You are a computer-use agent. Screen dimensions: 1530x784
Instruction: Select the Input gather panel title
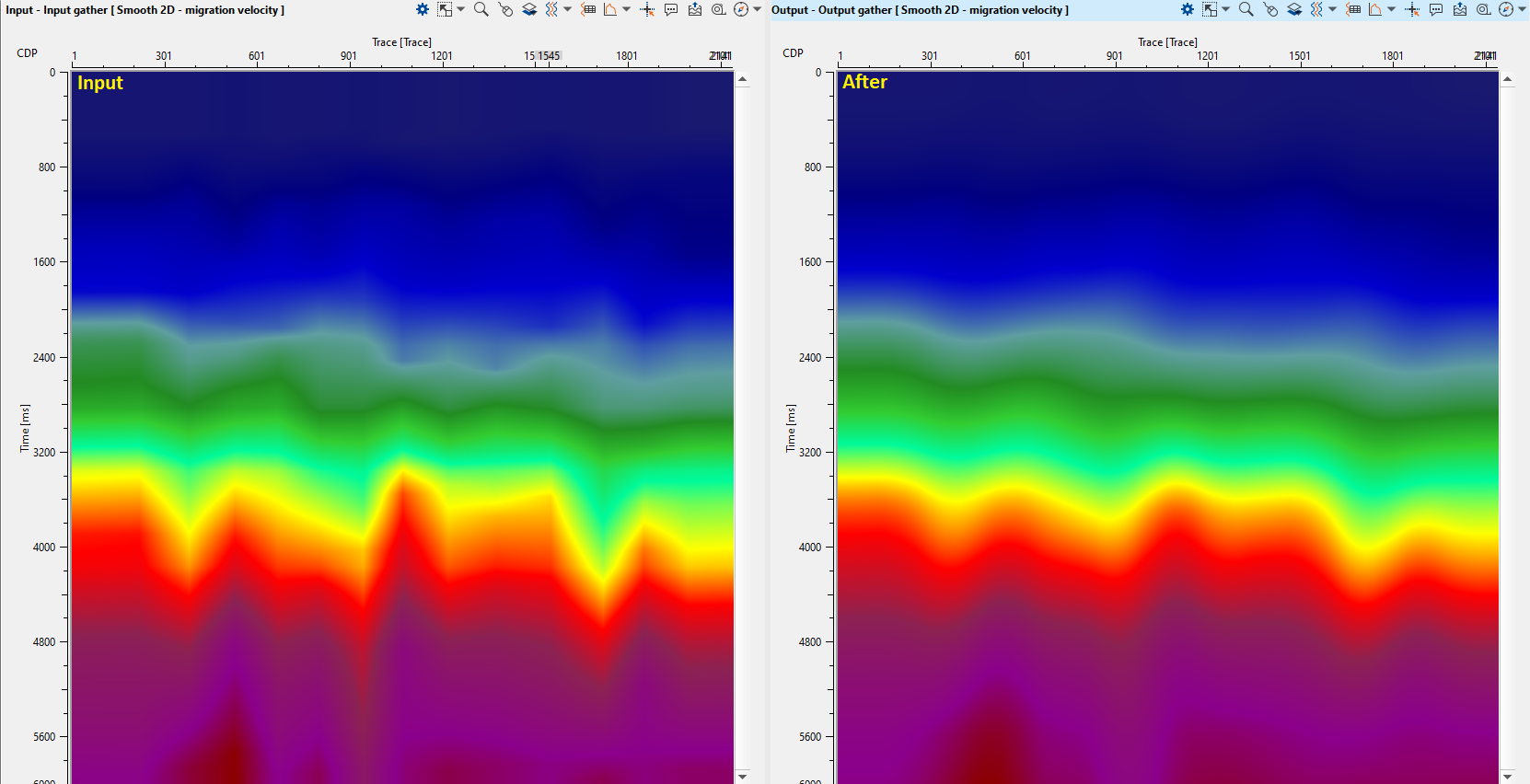pos(145,10)
